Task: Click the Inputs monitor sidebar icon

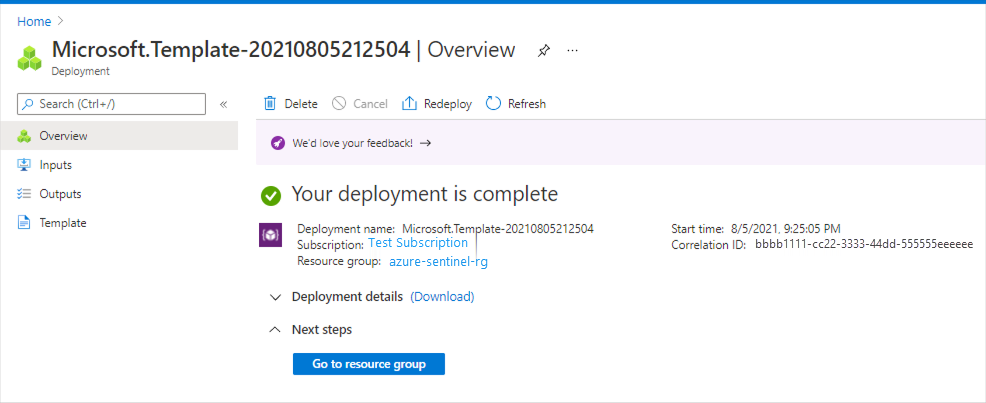Action: tap(24, 165)
